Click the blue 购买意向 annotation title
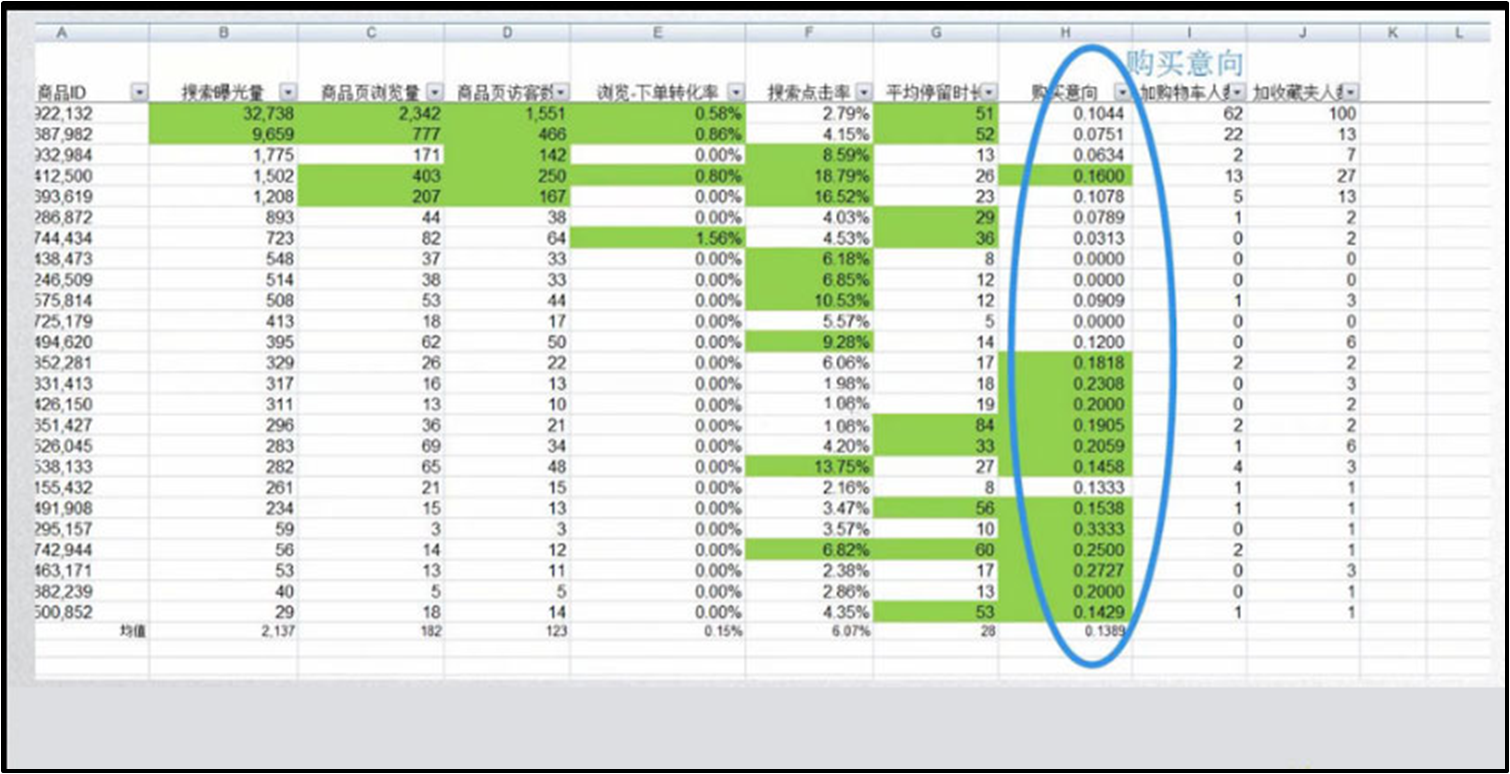This screenshot has width=1510, height=774. 1184,63
